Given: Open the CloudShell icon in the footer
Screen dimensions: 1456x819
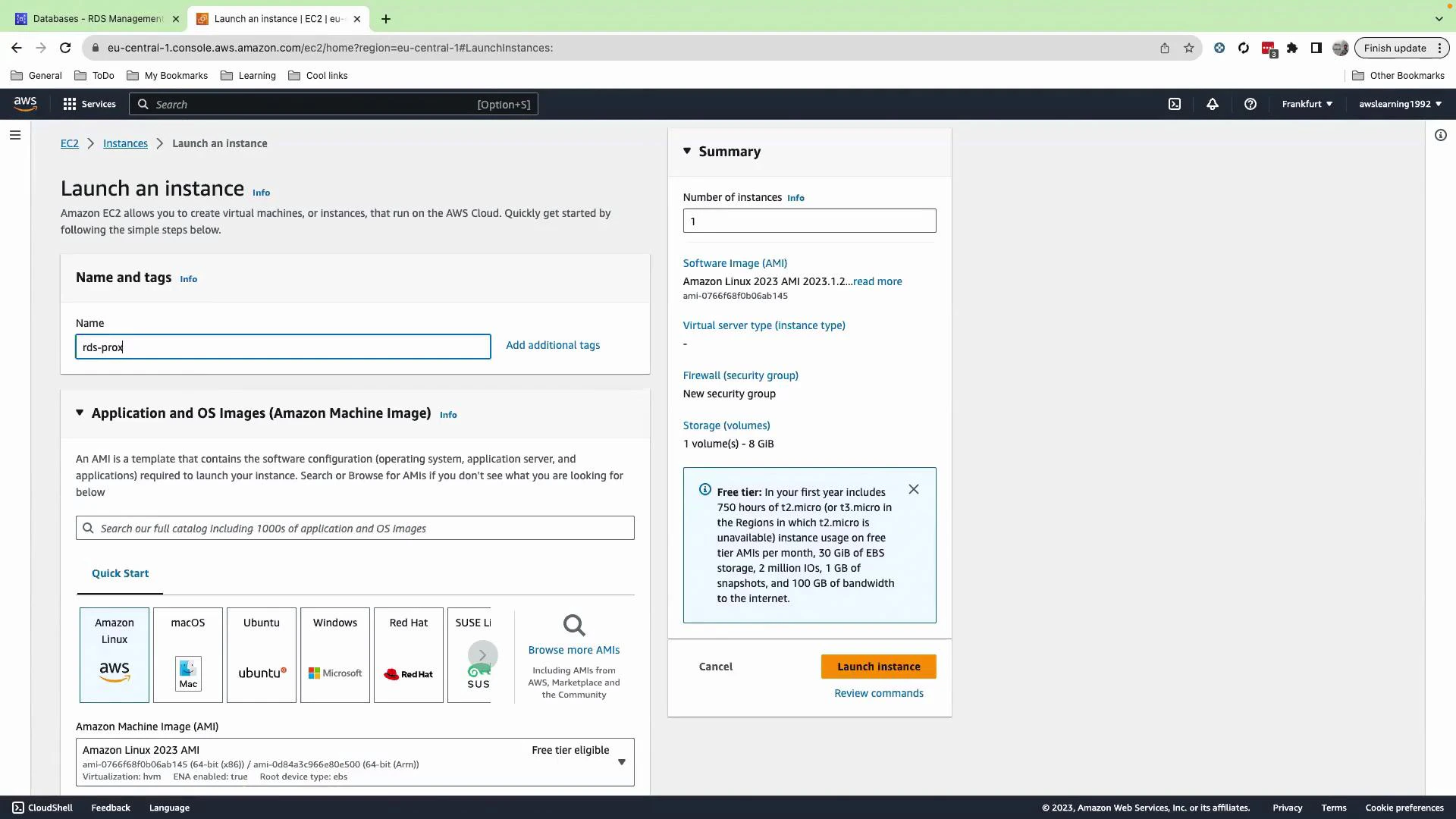Looking at the screenshot, I should 18,808.
